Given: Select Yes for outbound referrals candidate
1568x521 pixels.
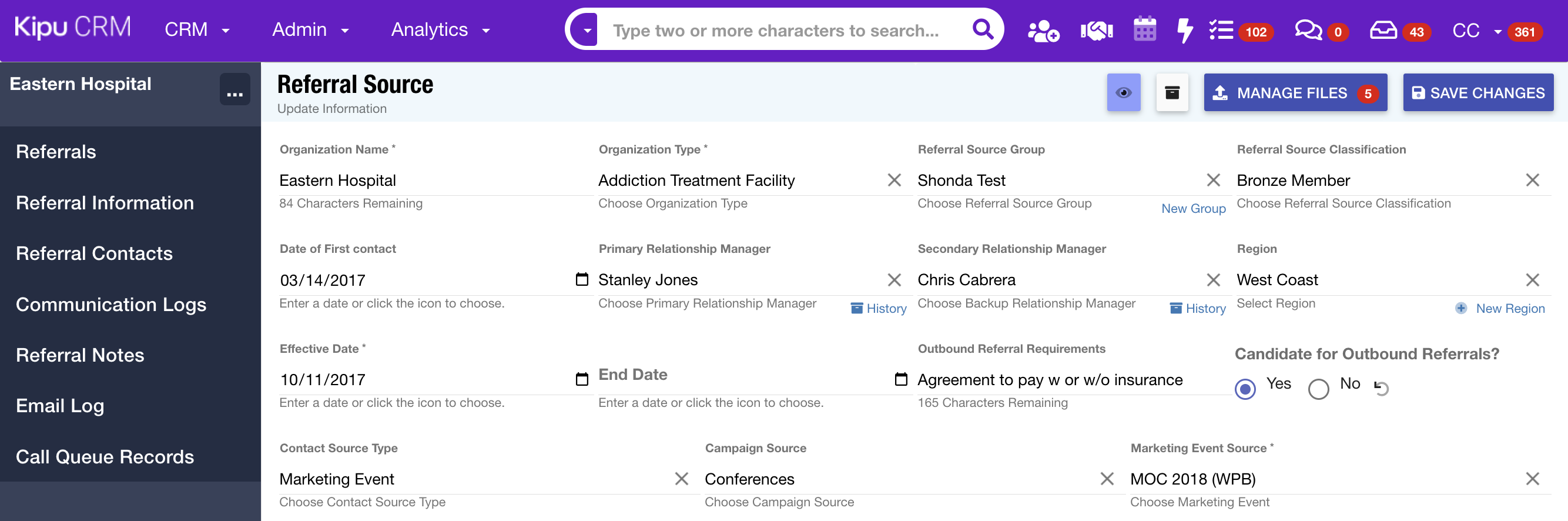Looking at the screenshot, I should pos(1245,388).
